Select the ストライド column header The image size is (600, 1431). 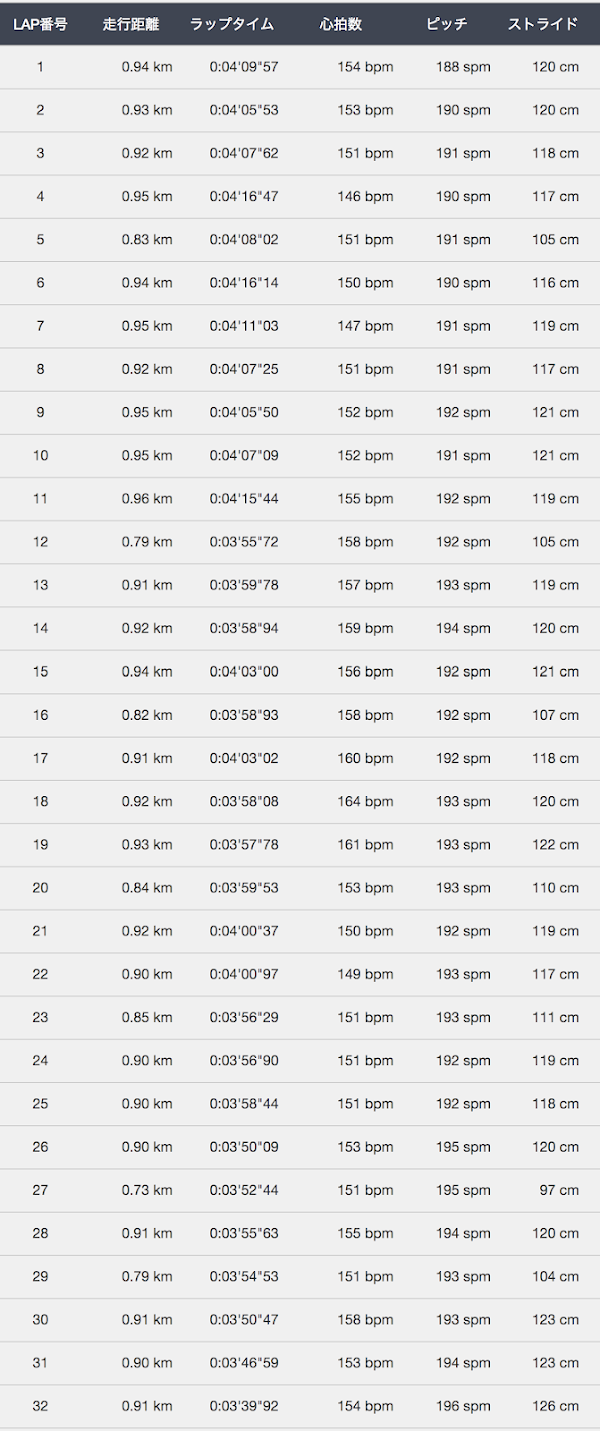tap(543, 24)
